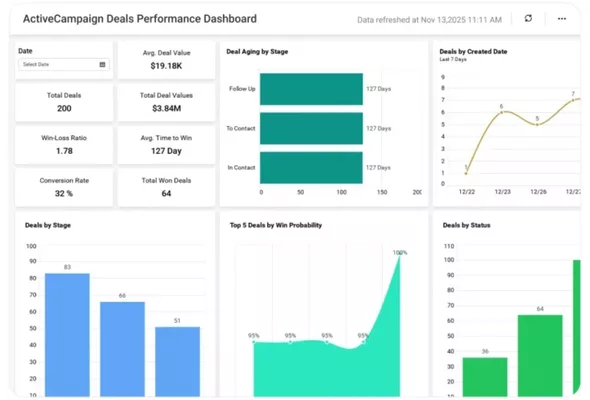
Task: Click the green bar labeled 36
Action: (x=485, y=377)
